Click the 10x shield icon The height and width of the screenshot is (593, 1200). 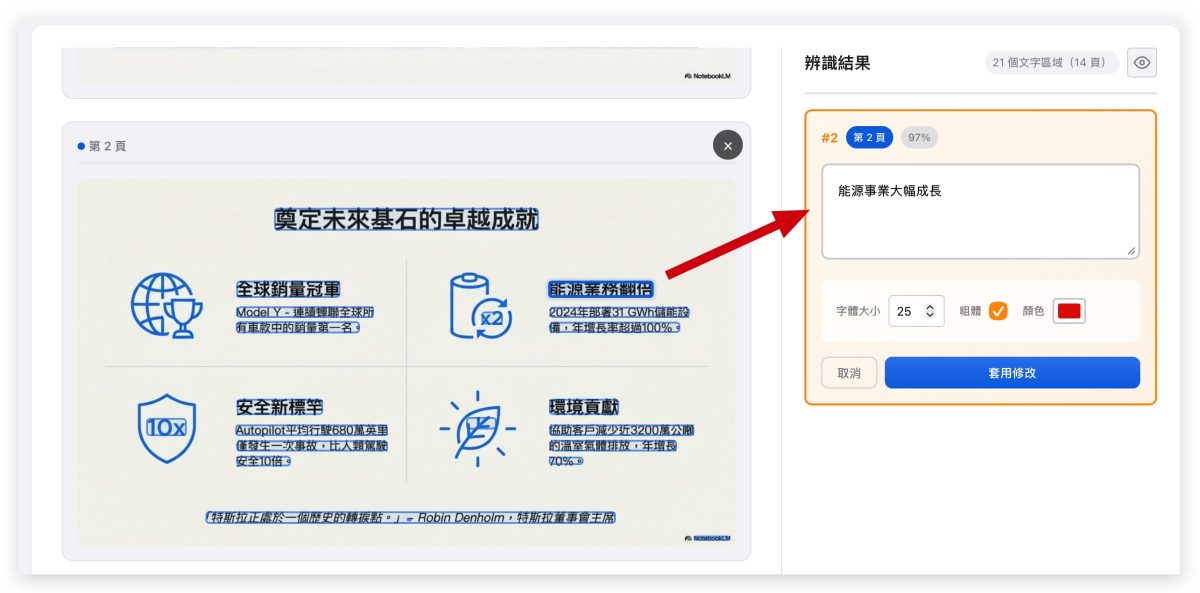pos(166,428)
